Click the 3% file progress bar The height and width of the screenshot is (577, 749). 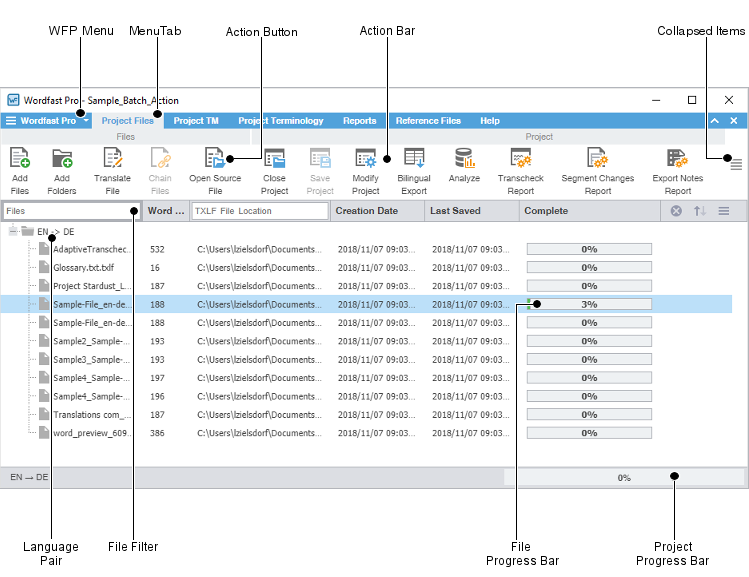pos(589,304)
